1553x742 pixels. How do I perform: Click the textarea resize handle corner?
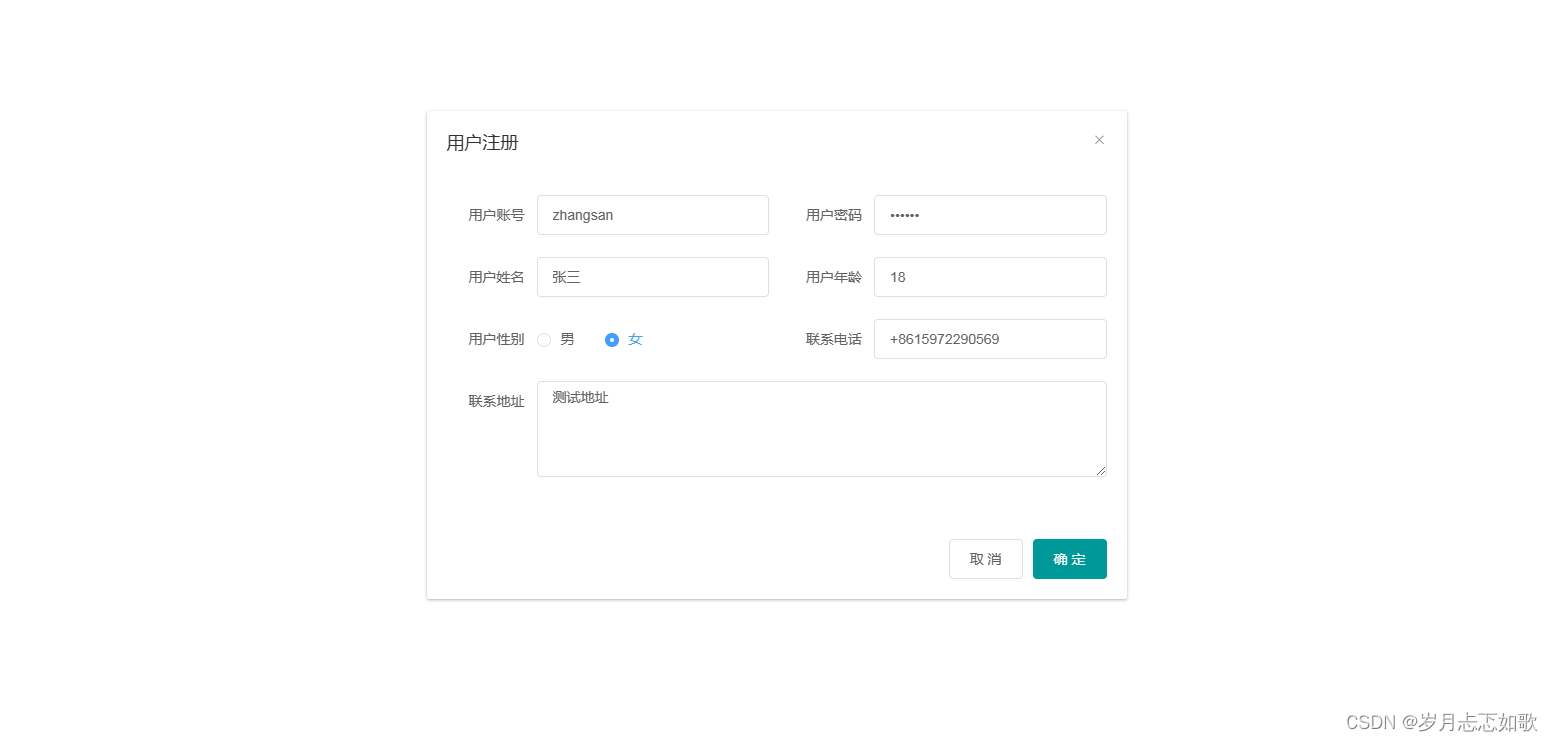1101,471
